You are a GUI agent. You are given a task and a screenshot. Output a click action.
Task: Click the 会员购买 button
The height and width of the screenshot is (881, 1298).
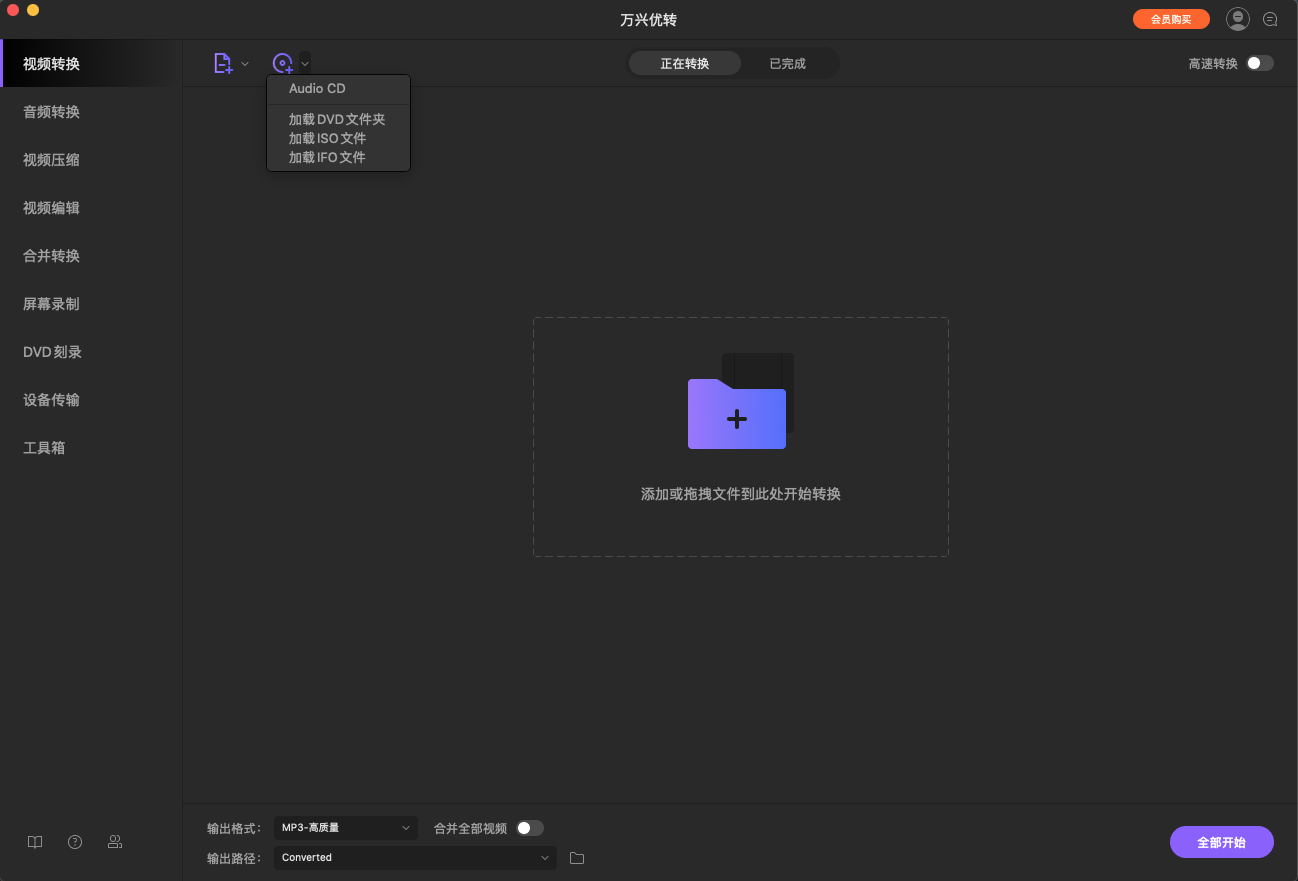click(1171, 19)
